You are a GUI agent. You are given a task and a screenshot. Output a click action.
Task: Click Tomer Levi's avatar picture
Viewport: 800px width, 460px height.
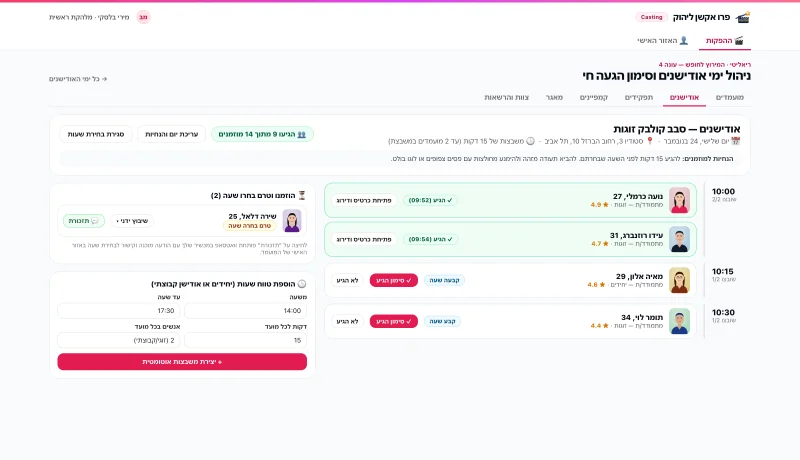click(679, 321)
